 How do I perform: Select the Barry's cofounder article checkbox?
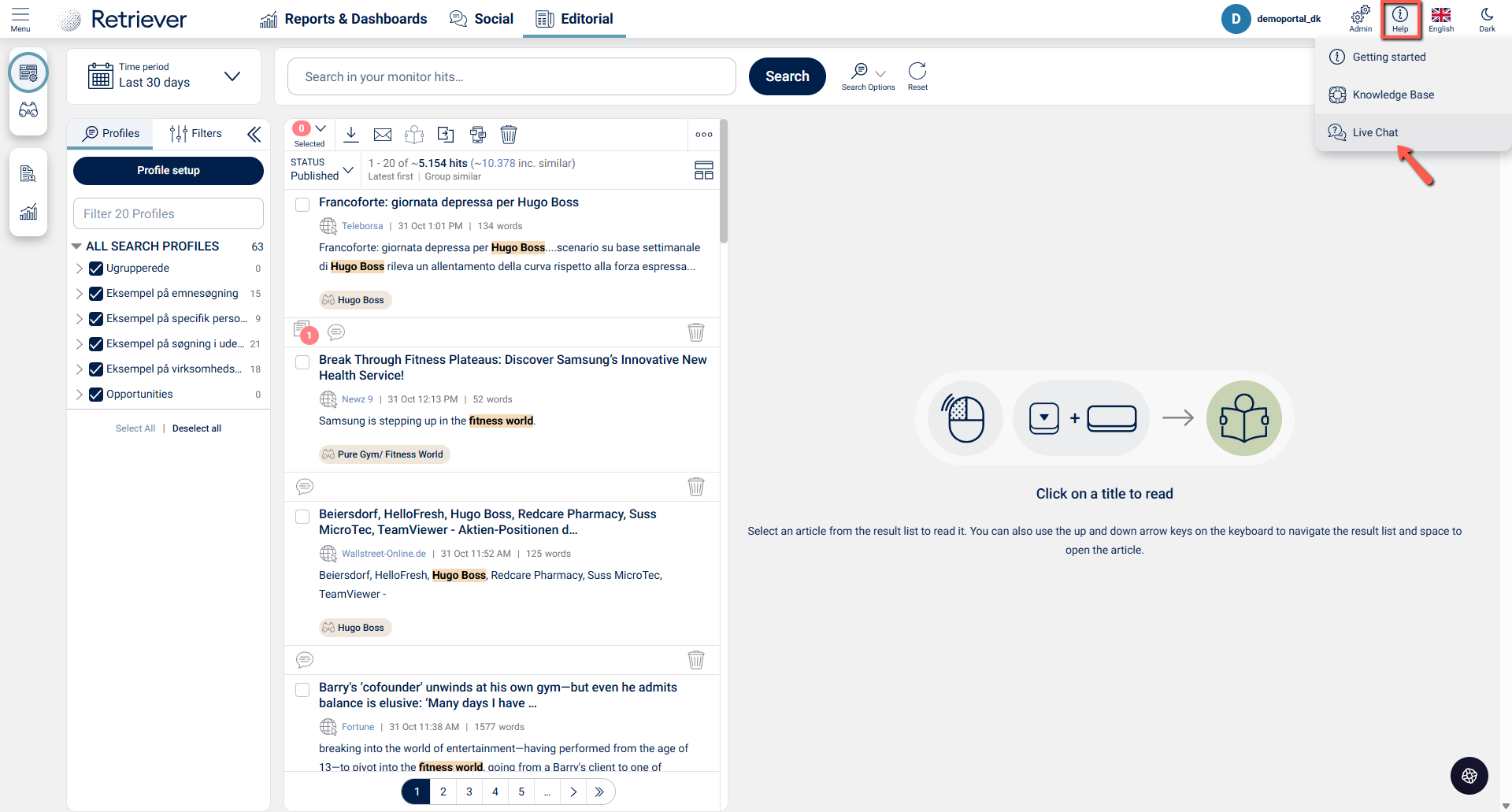(302, 690)
